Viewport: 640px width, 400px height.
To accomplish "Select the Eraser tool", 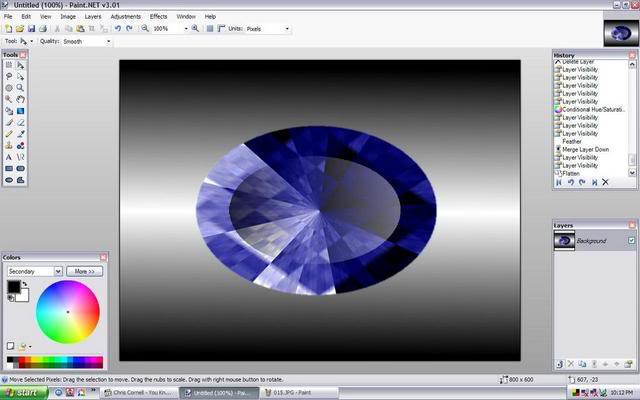I will click(x=20, y=122).
